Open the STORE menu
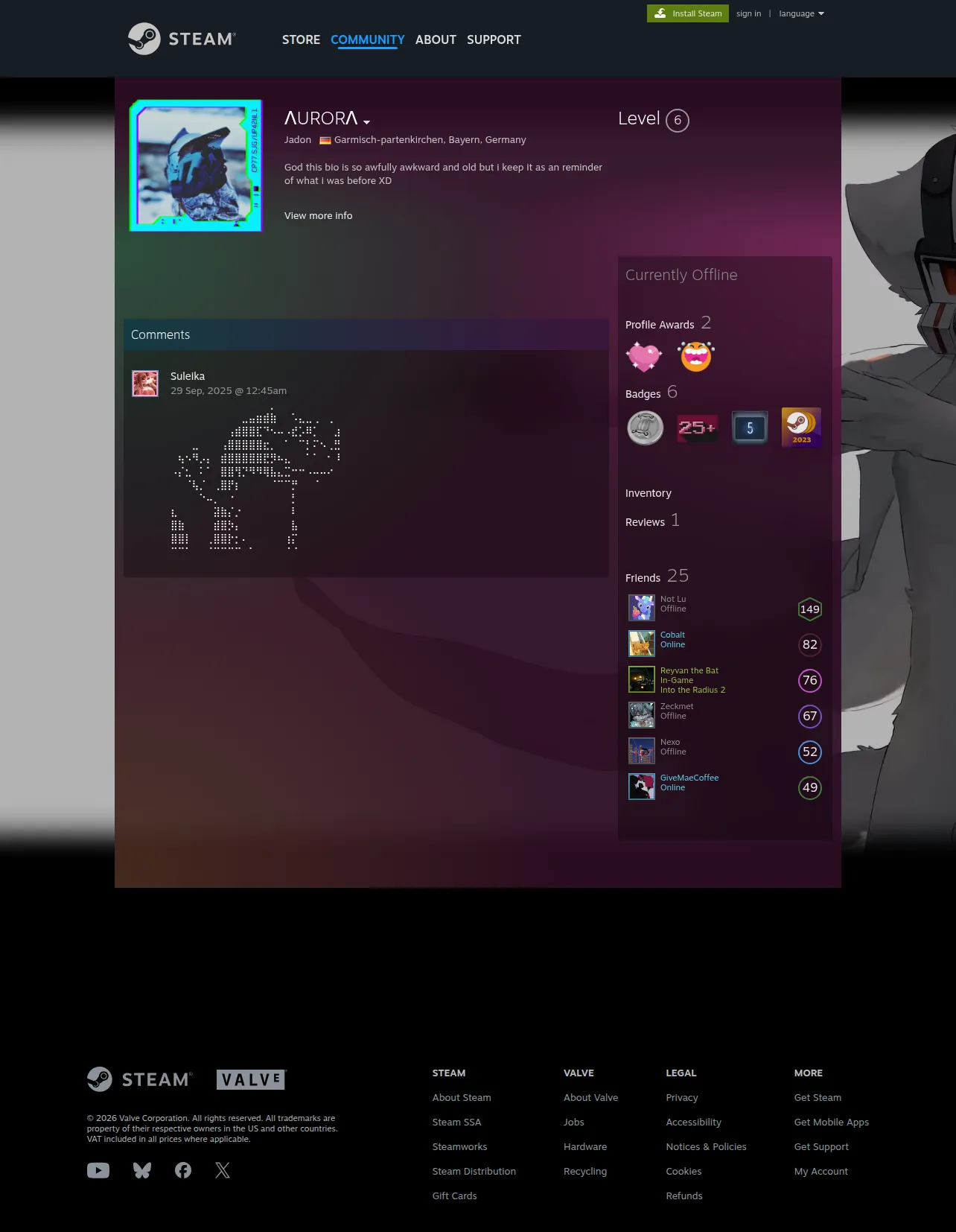Screen dimensions: 956x1232 (301, 39)
